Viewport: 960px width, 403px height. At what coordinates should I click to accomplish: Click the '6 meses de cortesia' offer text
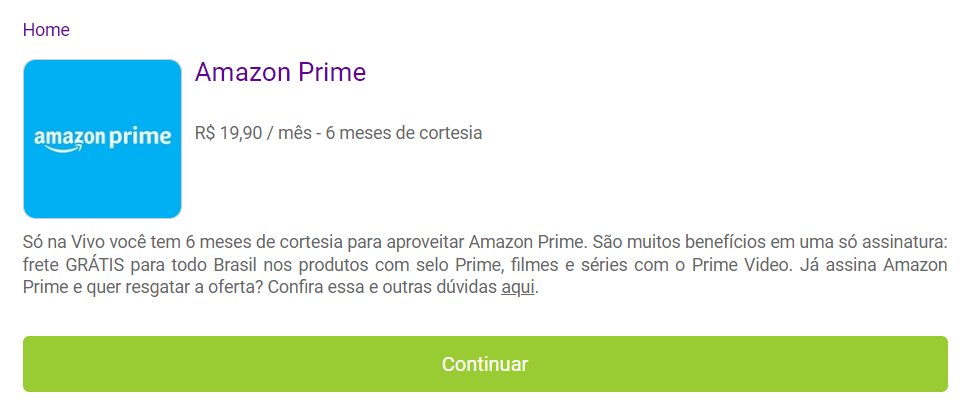403,133
